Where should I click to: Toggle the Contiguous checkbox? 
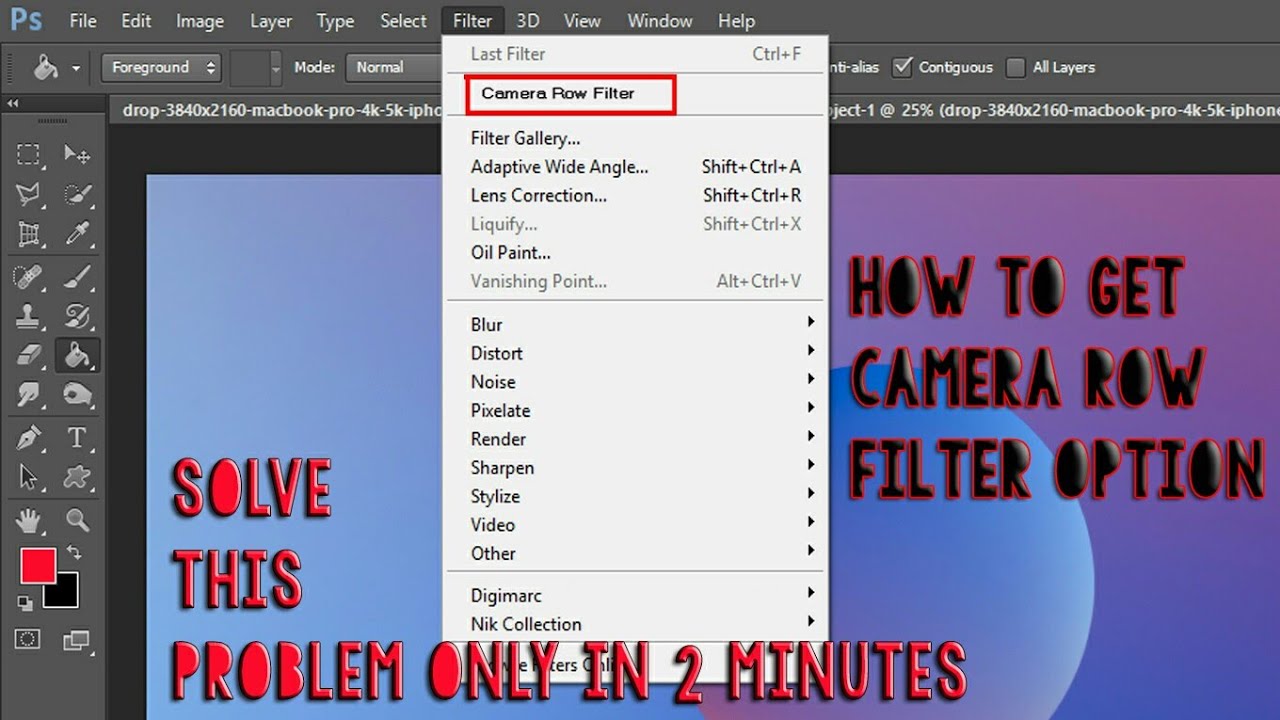(903, 67)
